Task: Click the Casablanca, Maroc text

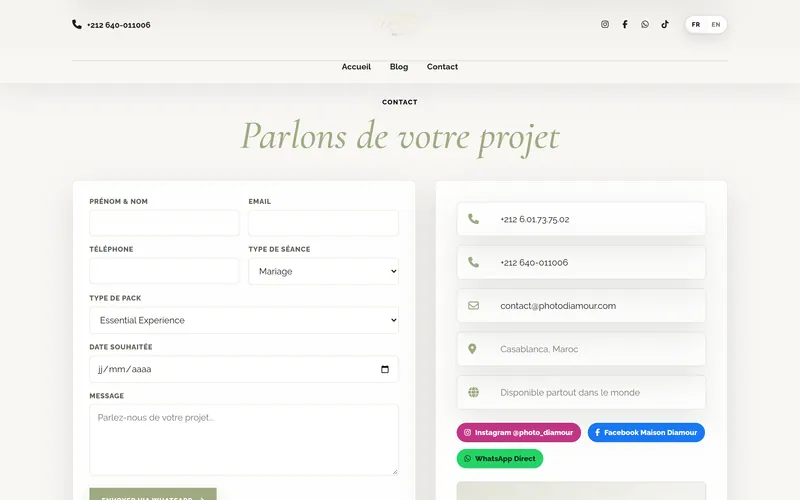Action: [x=539, y=349]
